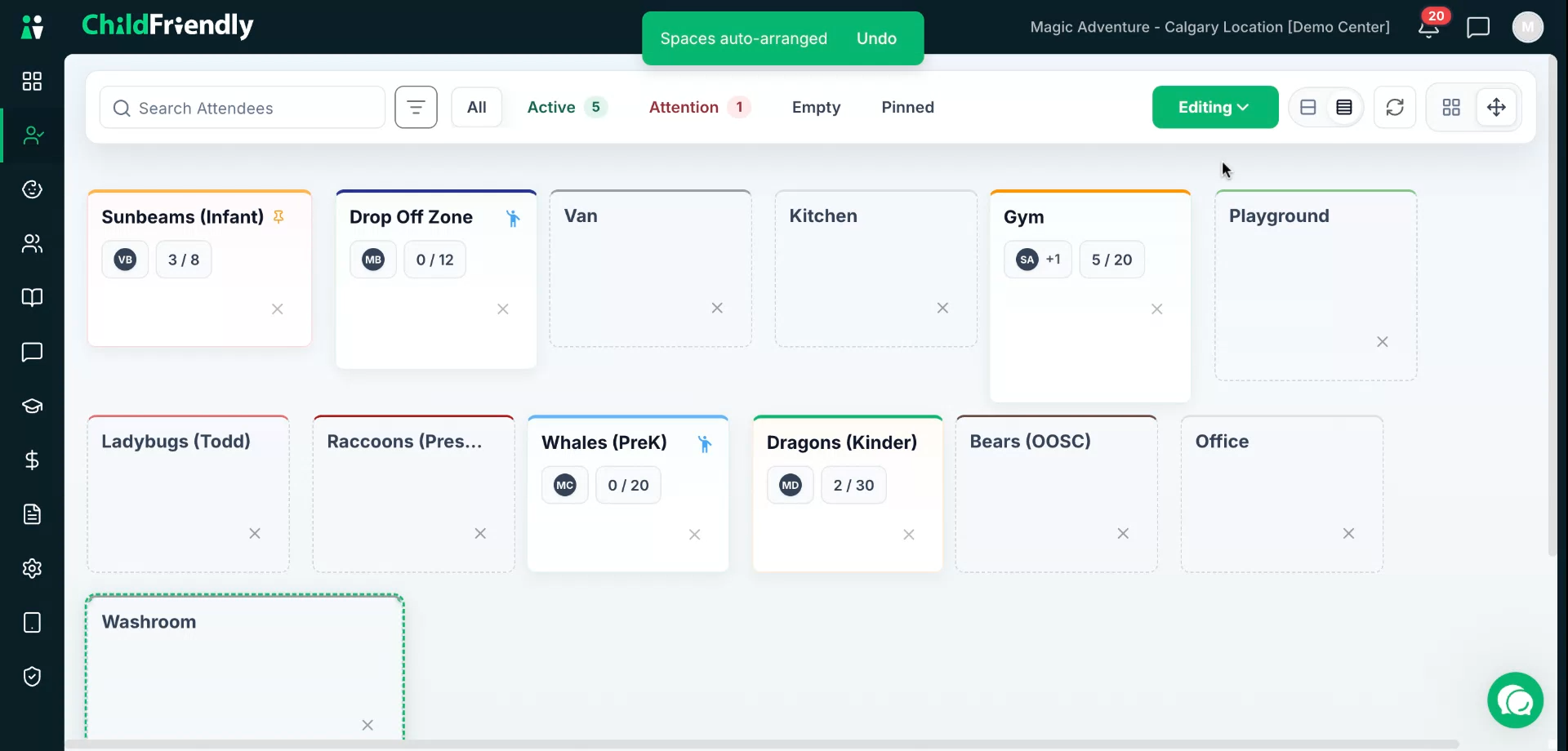Viewport: 1568px width, 751px height.
Task: Open the graduation cap icon in sidebar
Action: click(32, 406)
